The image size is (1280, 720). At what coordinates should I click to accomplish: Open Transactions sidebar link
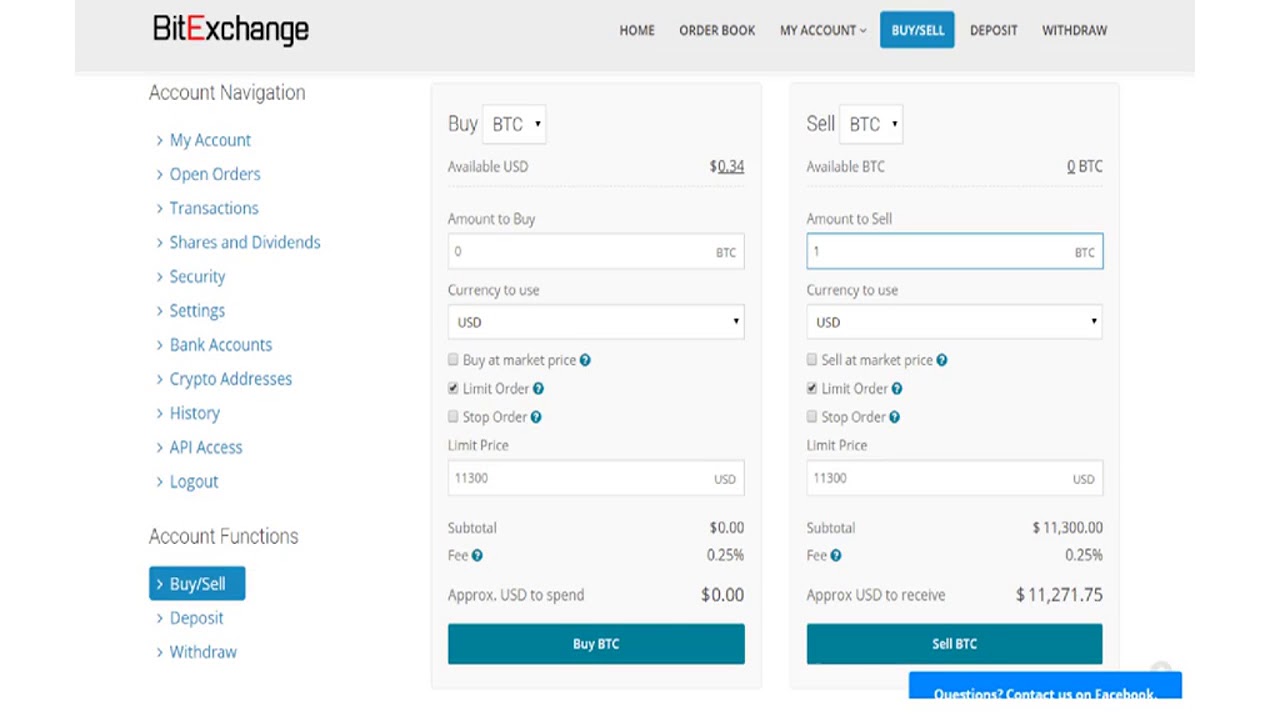point(213,208)
